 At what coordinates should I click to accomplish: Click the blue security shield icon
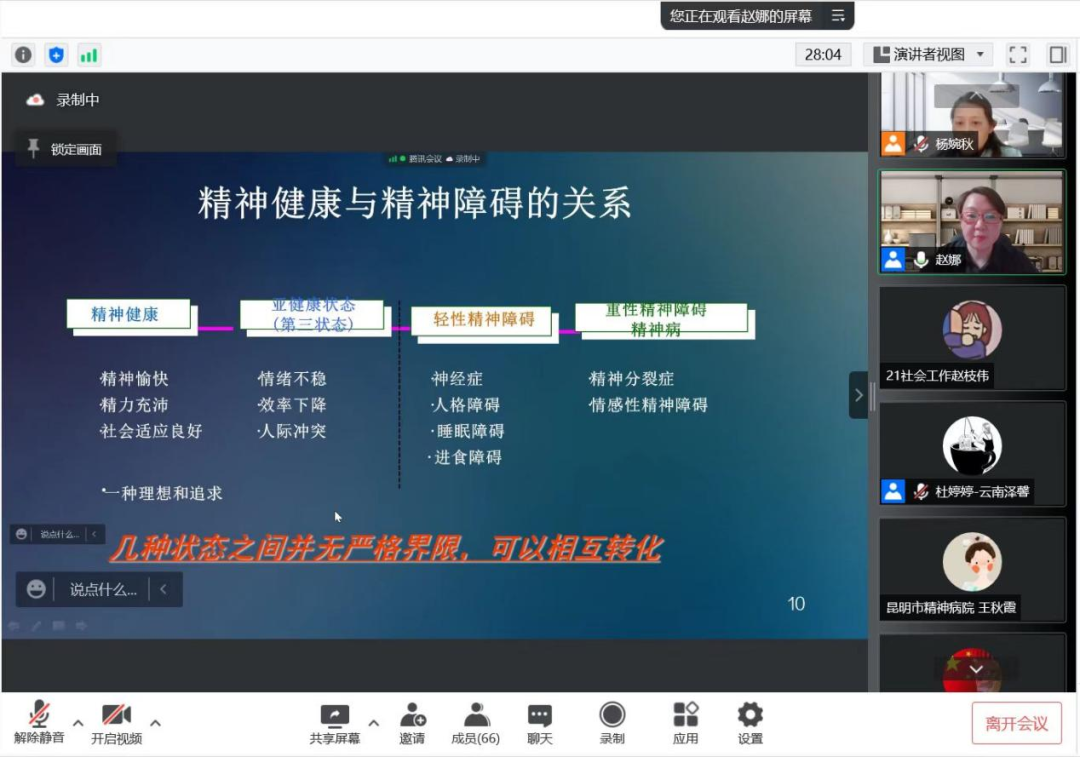coord(56,55)
